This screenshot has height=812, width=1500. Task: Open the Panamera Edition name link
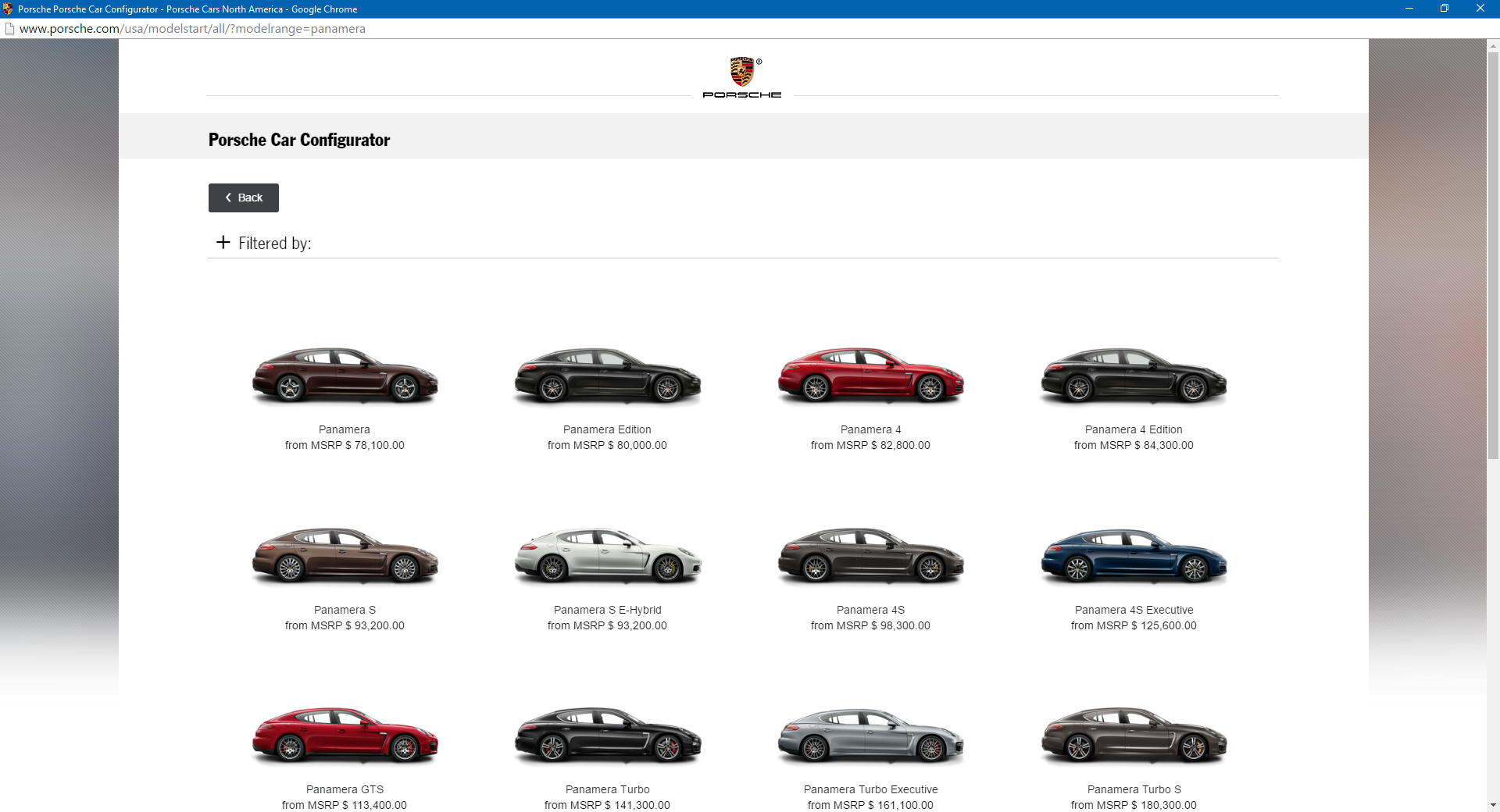[607, 429]
